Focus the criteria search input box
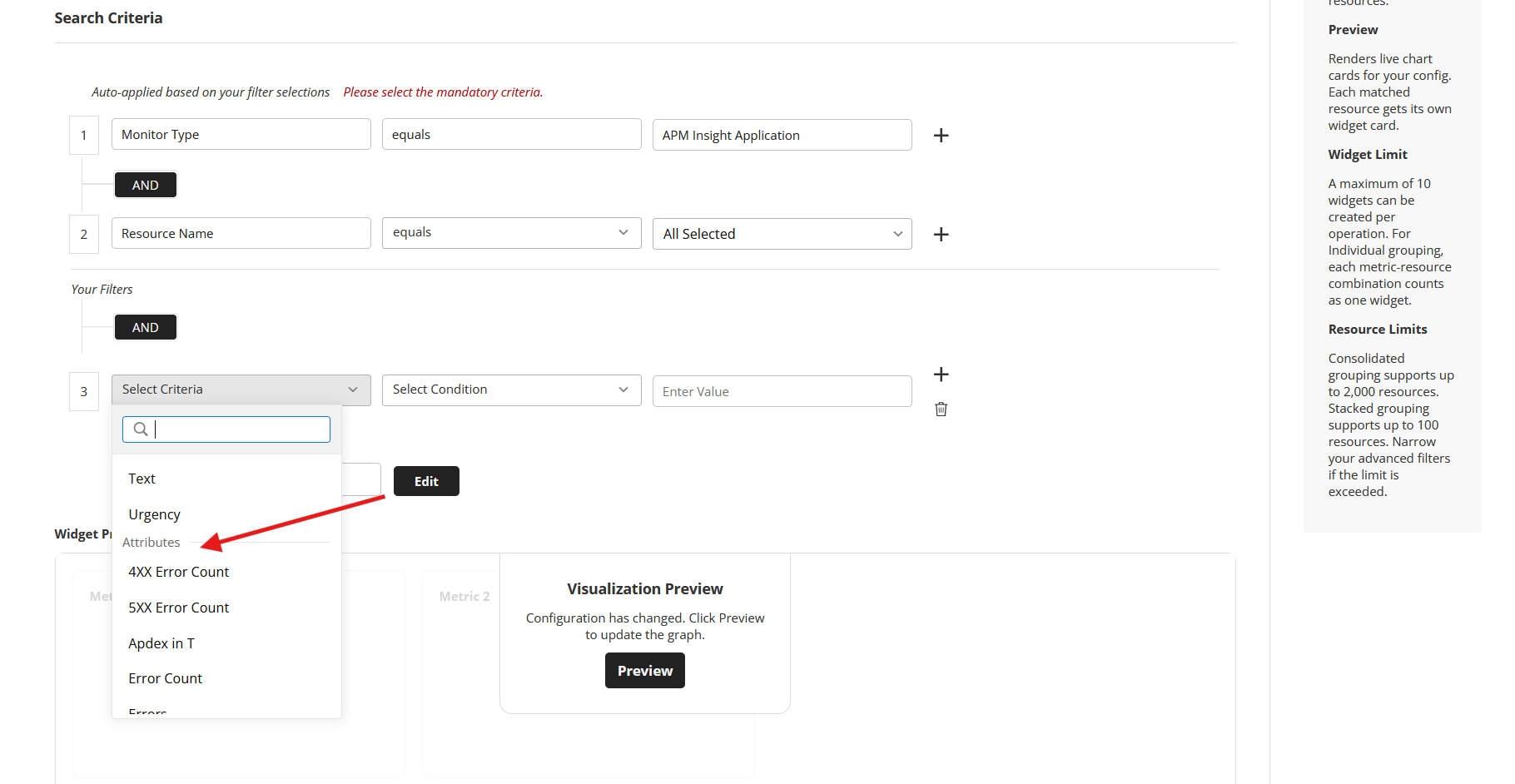This screenshot has height=784, width=1515. [226, 429]
